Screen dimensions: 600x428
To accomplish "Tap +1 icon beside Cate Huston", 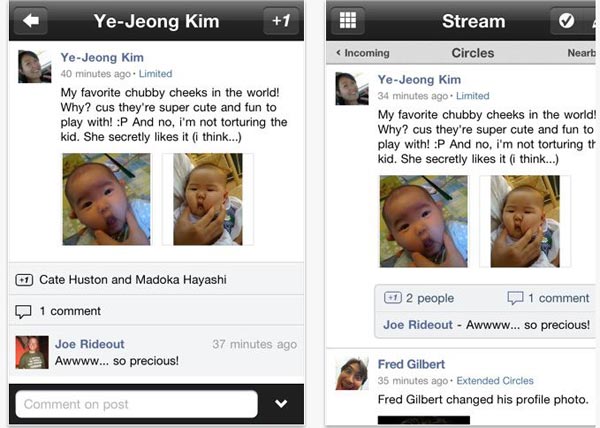I will pos(24,280).
